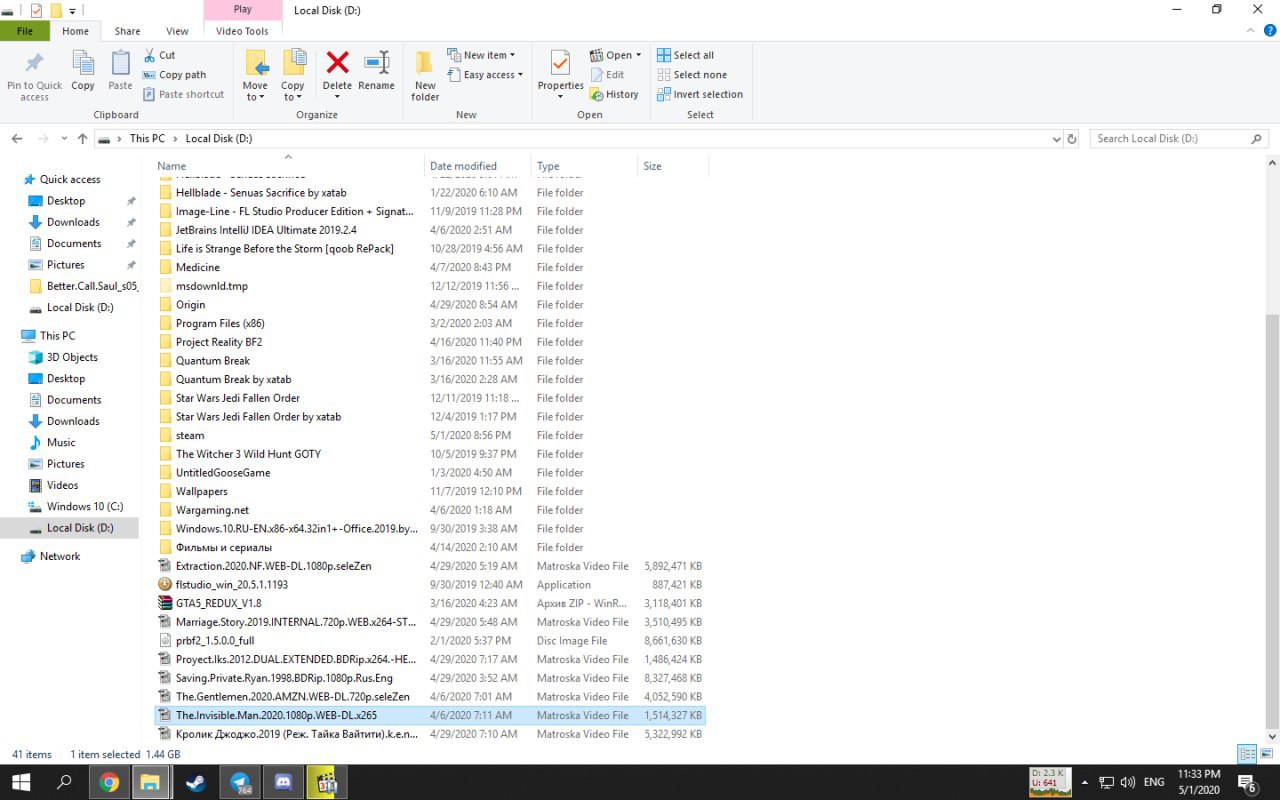Refresh the folder view
This screenshot has width=1280, height=800.
1072,139
